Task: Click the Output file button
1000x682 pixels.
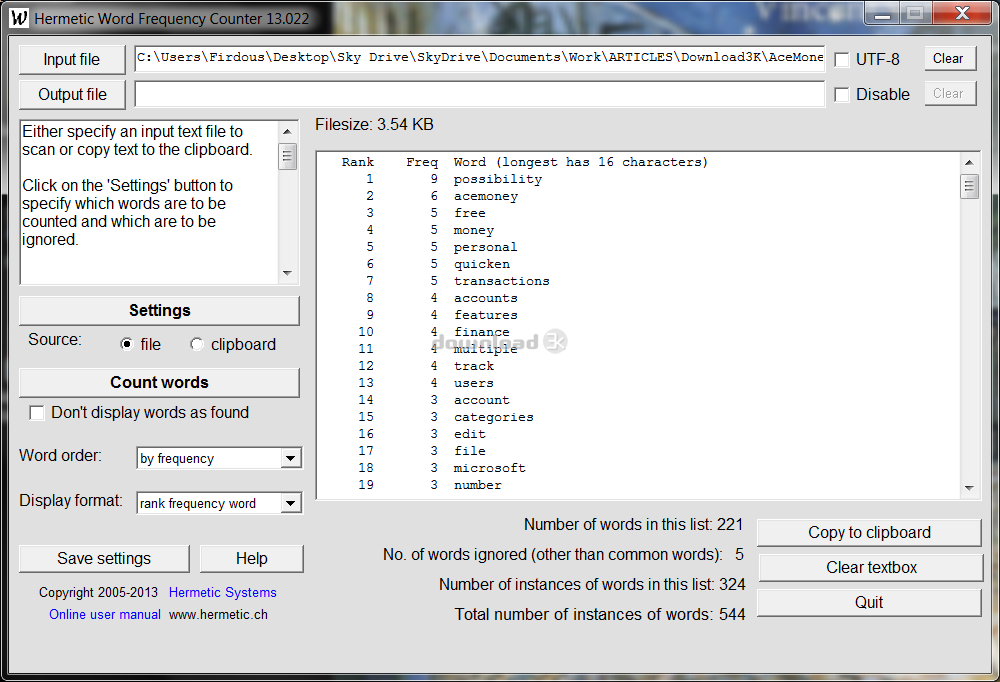Action: 71,94
